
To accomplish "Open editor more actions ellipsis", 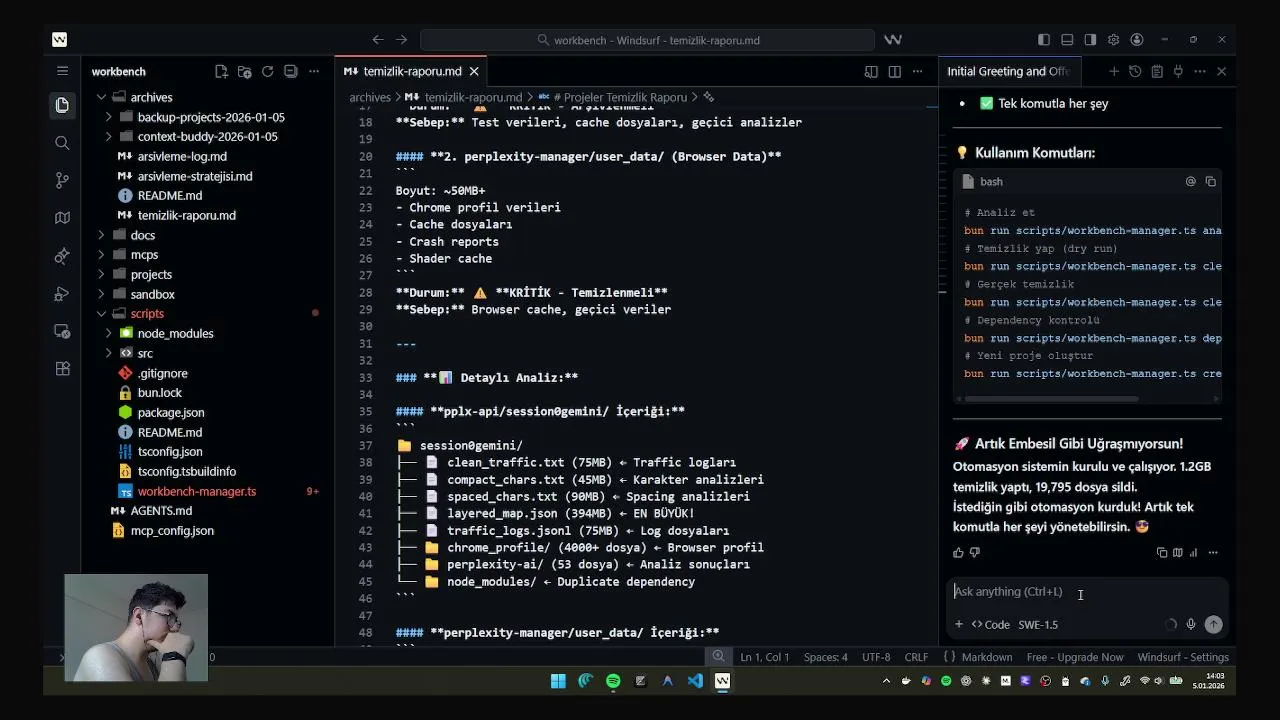I will point(918,71).
